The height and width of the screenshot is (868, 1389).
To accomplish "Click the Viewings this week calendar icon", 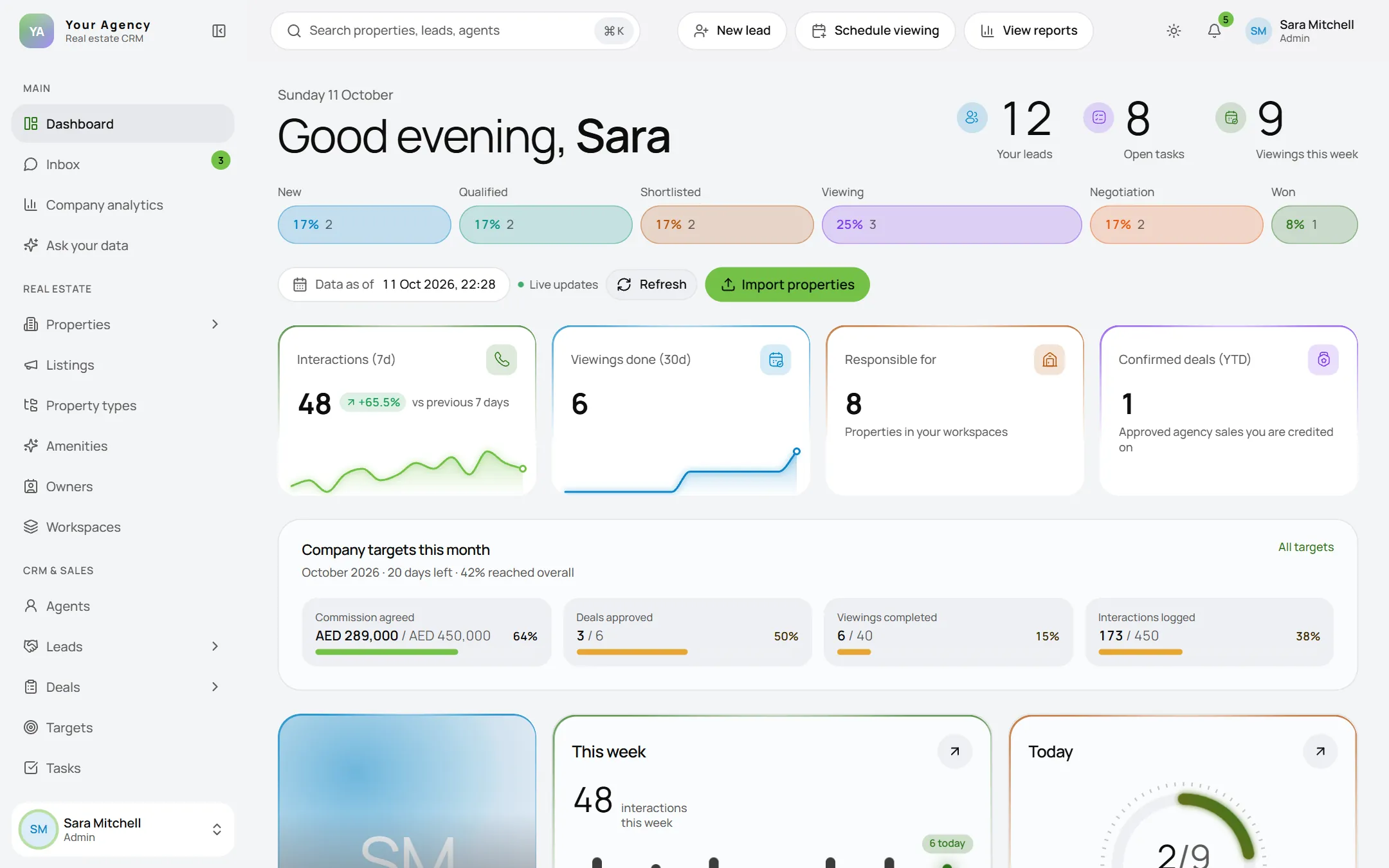I will [x=1231, y=118].
